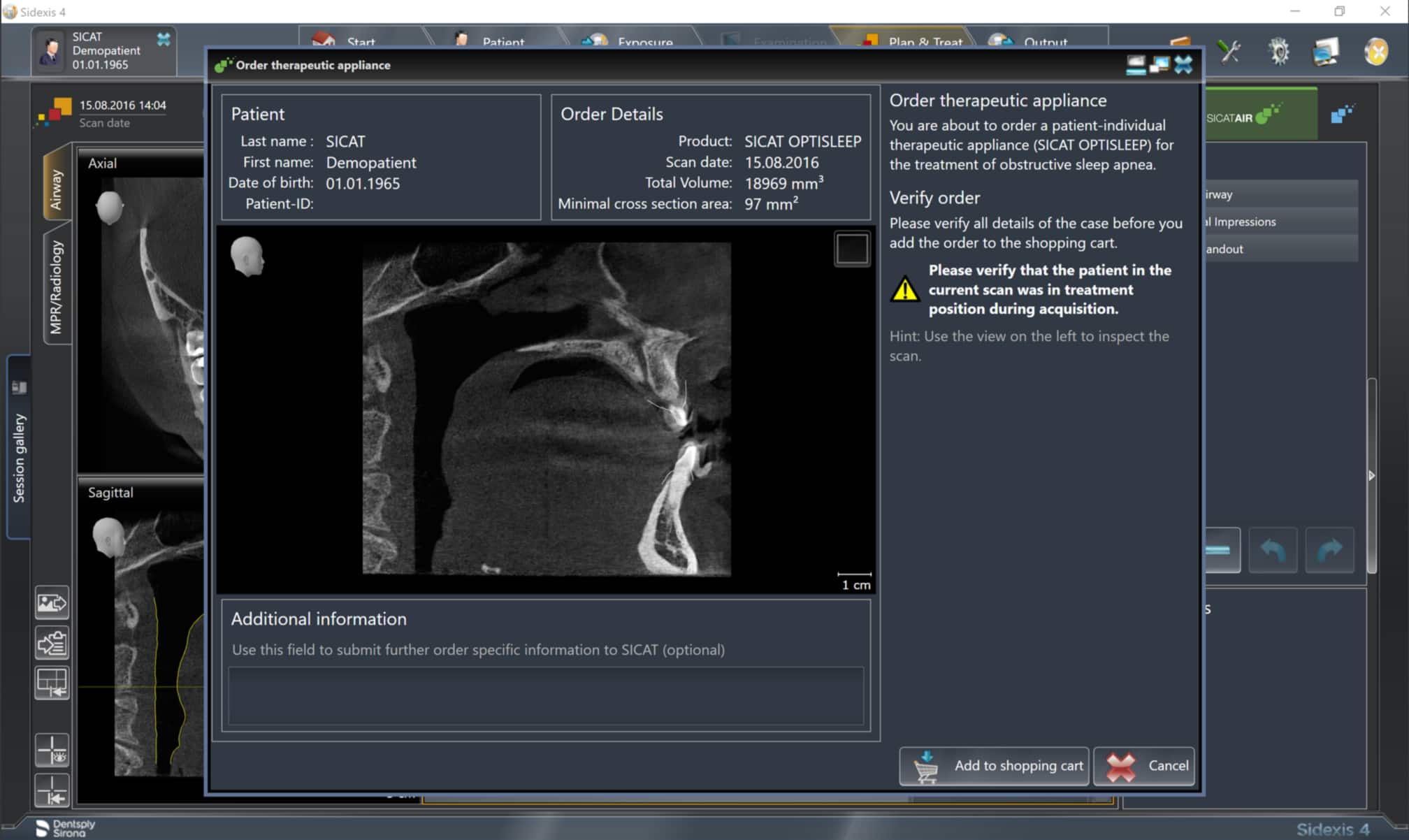Image resolution: width=1409 pixels, height=840 pixels.
Task: Click second window layout icon in dialog title
Action: [1159, 65]
